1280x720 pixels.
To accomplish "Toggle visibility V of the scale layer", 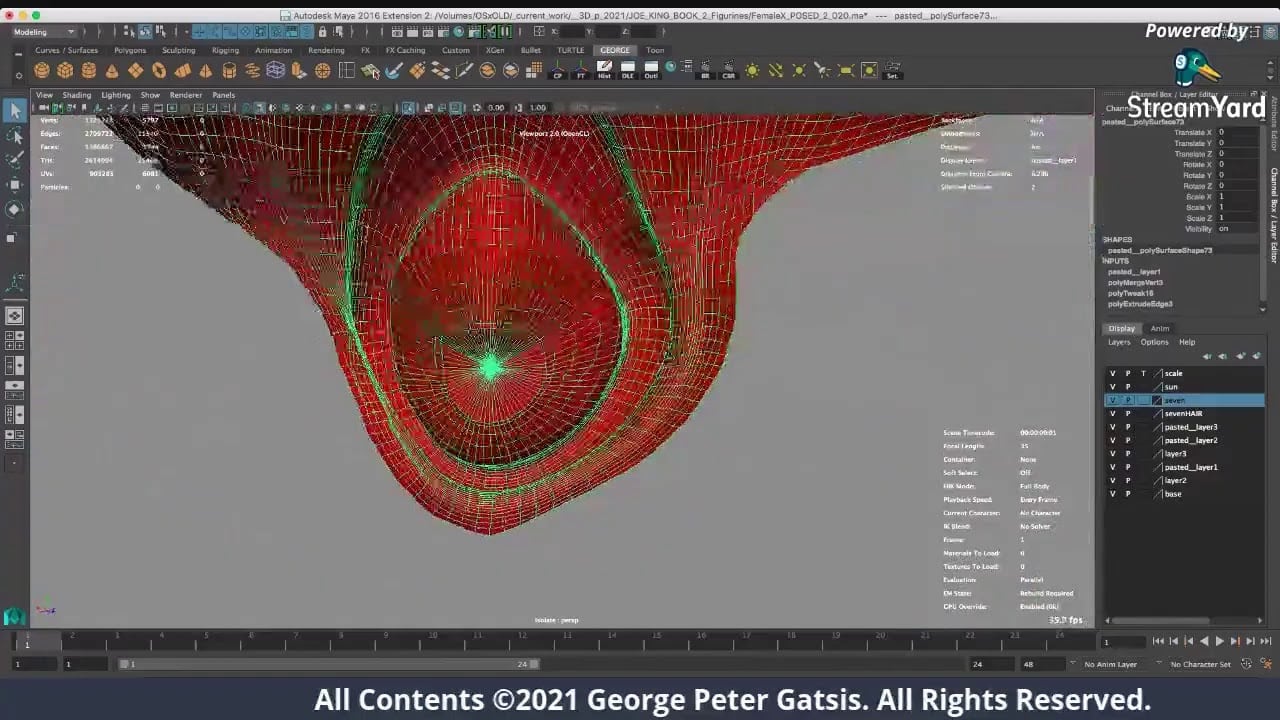I will [1112, 373].
